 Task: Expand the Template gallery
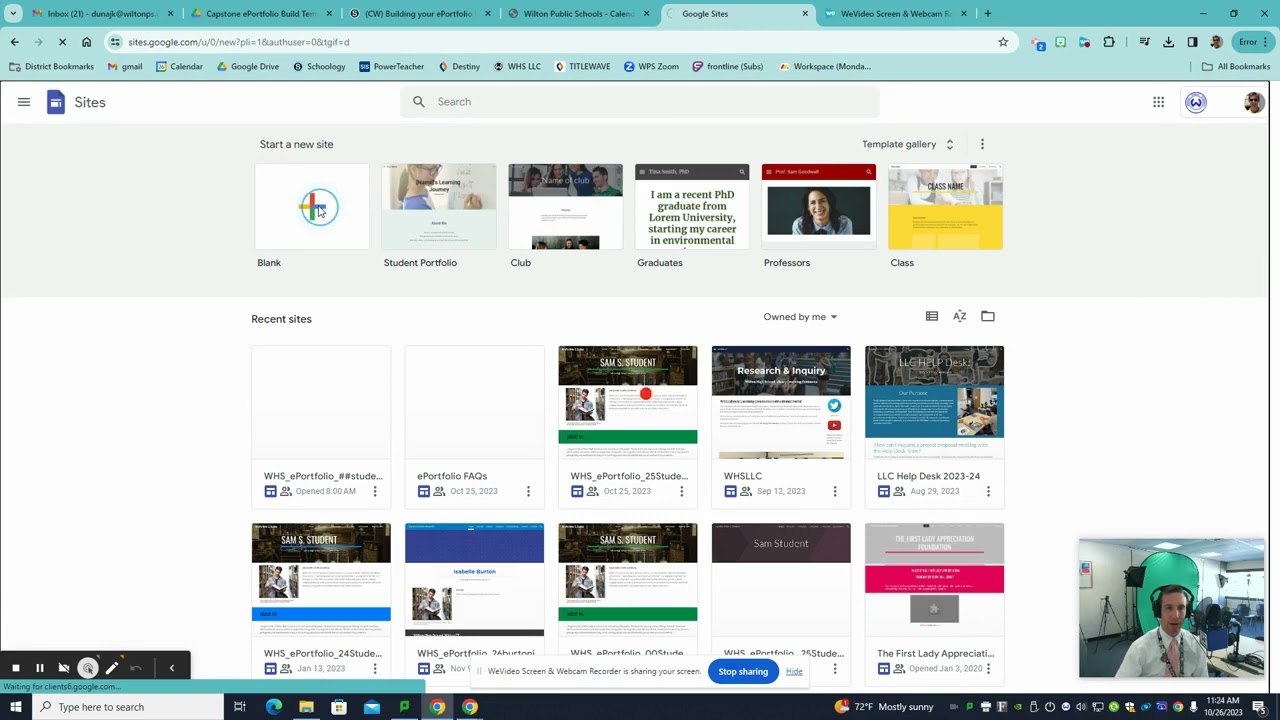pyautogui.click(x=908, y=144)
